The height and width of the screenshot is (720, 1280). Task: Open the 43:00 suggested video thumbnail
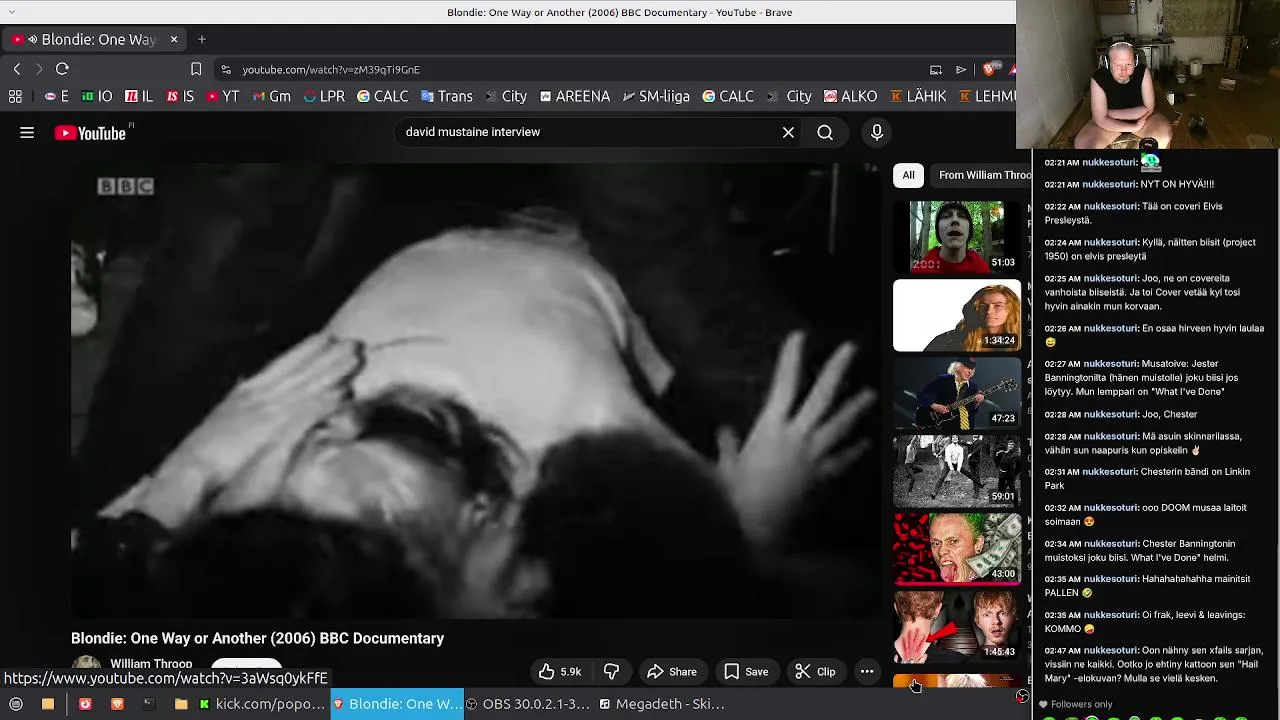click(957, 549)
